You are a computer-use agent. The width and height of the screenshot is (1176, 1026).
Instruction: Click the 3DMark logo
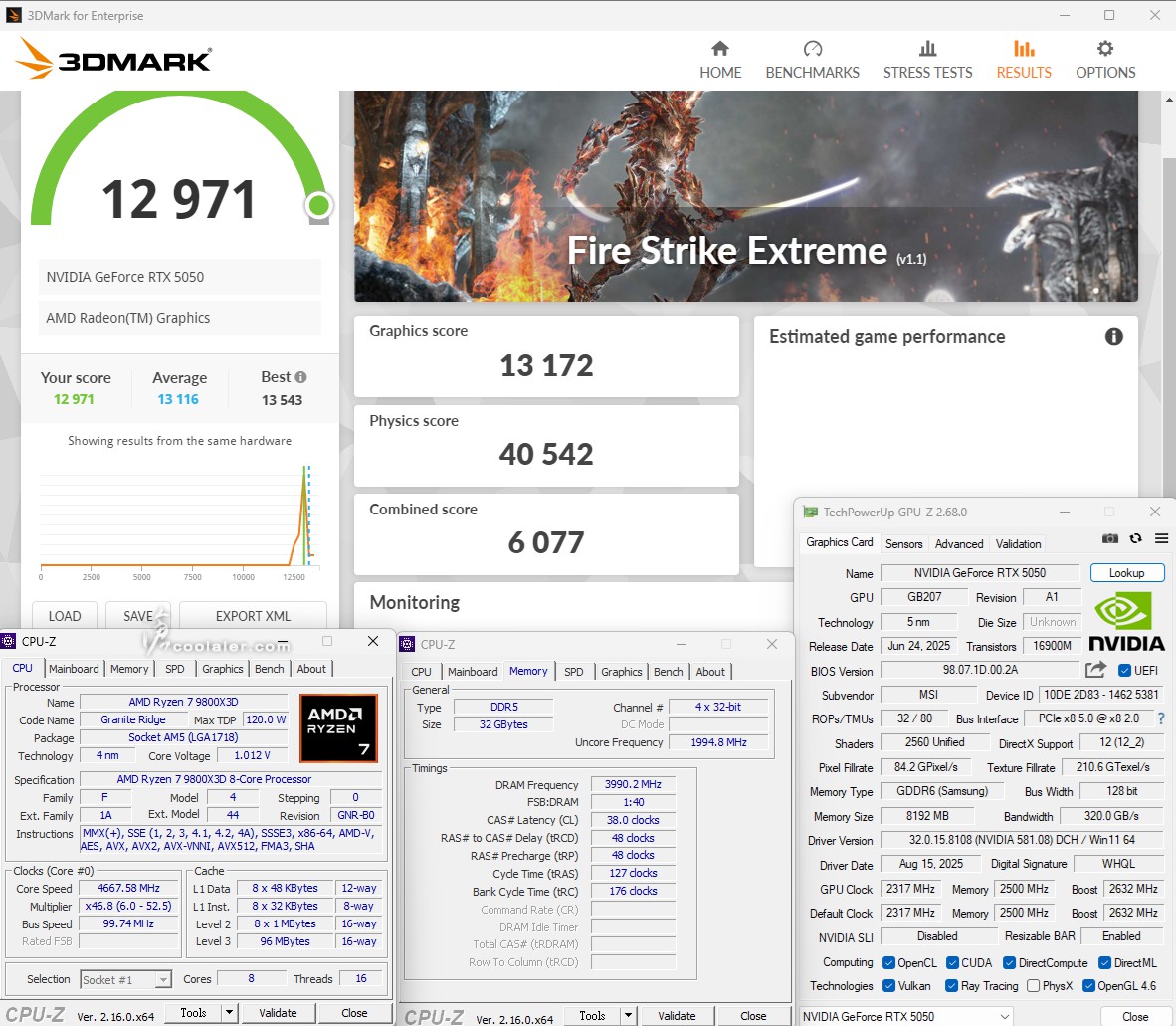[114, 59]
